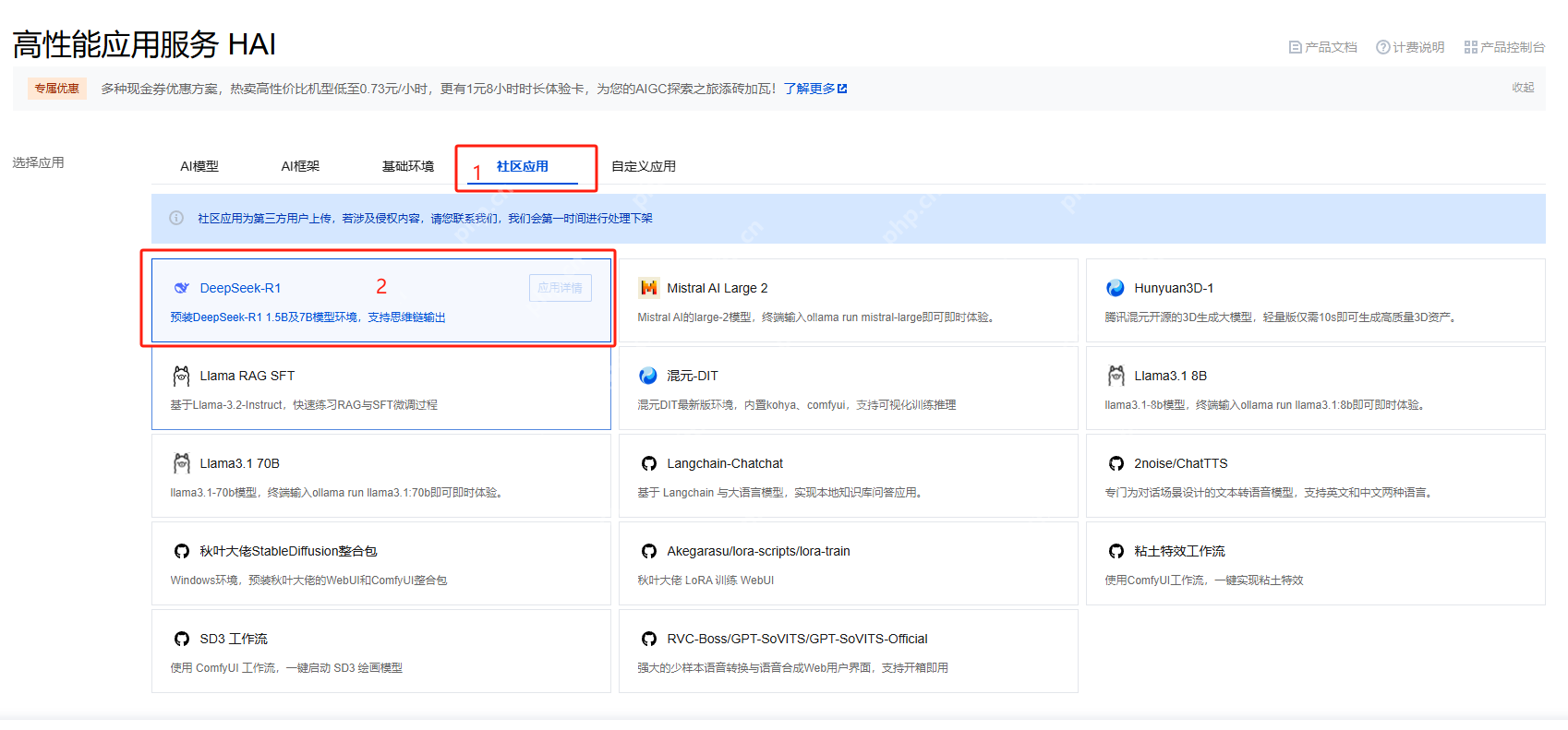1568x730 pixels.
Task: Select the RVC-Boss/GPT-SoVITS/GPT-SoVITS-Official title
Action: click(797, 639)
